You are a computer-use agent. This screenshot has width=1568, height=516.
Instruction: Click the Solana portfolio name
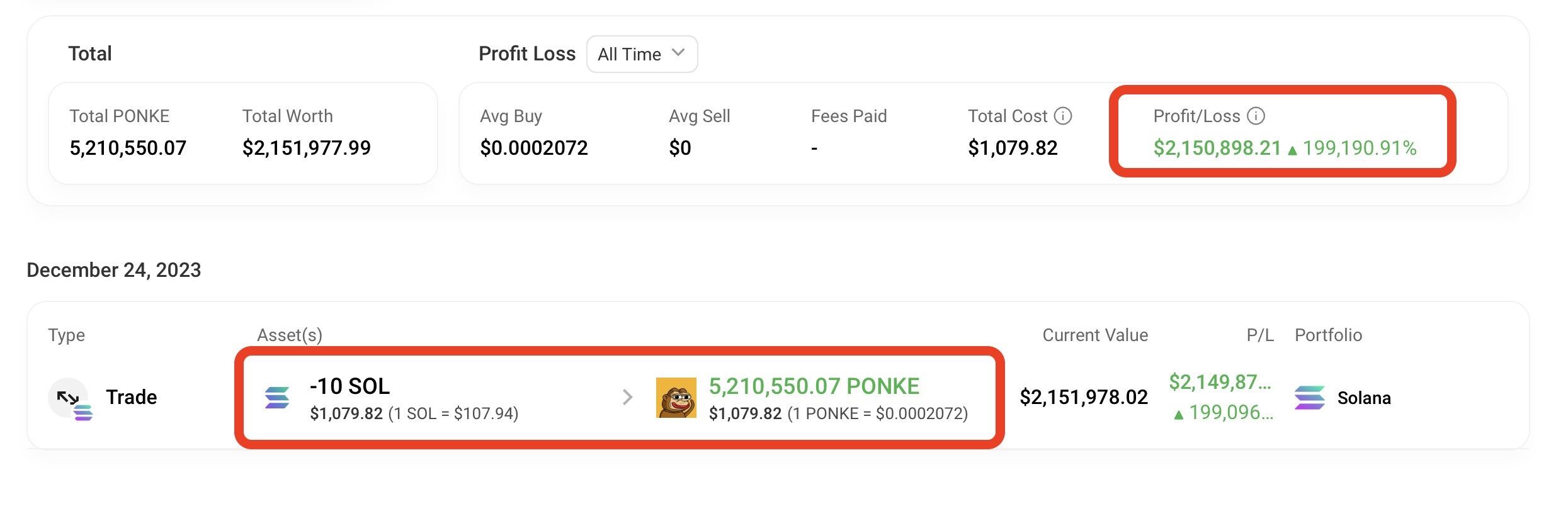[1363, 398]
